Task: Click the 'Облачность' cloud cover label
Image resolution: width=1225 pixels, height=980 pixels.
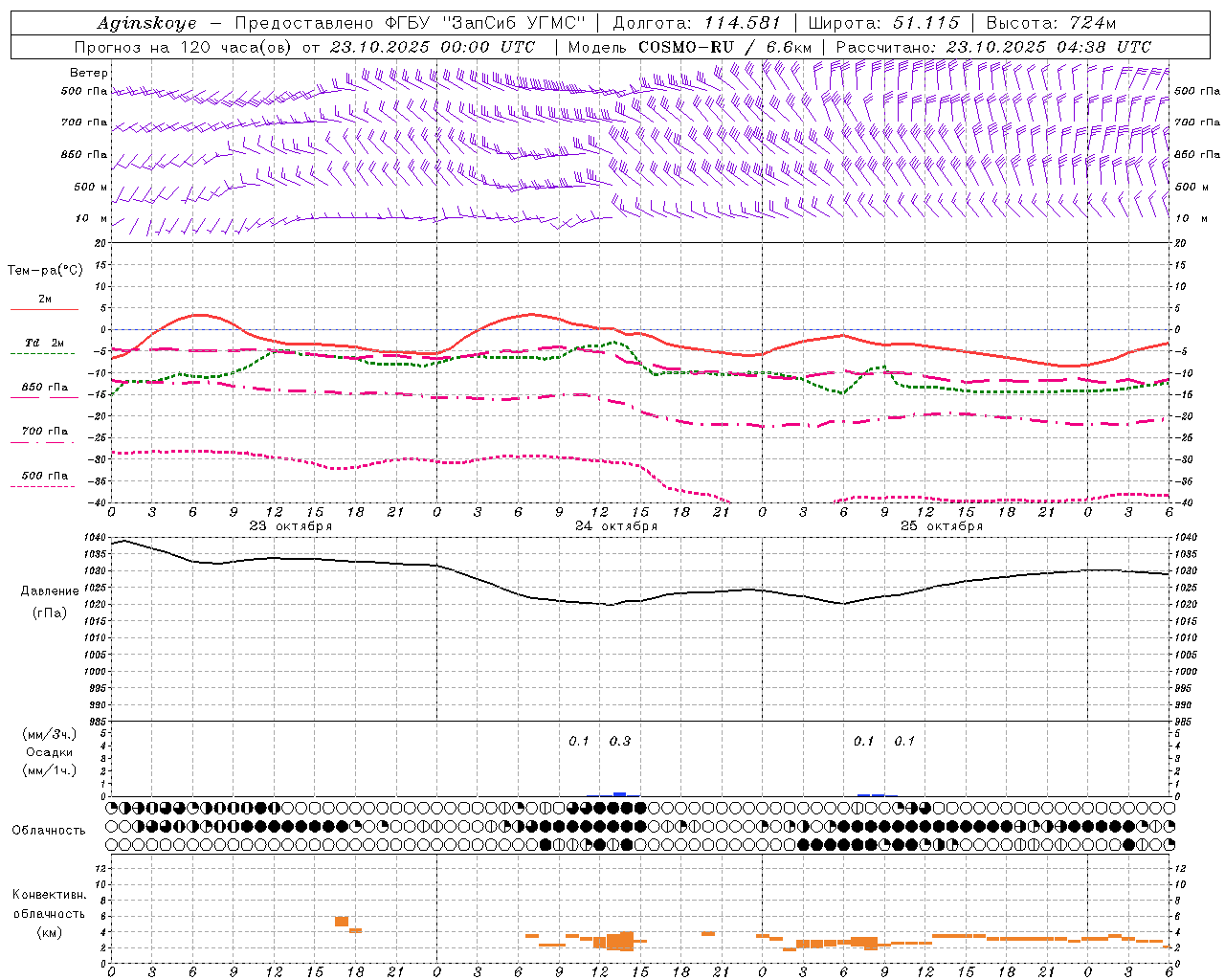Action: click(49, 830)
